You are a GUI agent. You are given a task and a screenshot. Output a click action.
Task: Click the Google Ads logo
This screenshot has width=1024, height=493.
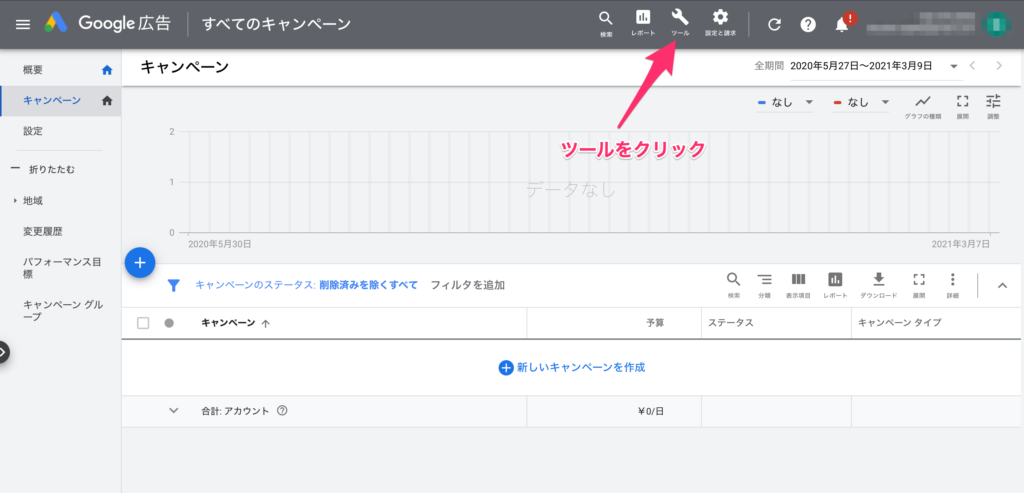[56, 24]
